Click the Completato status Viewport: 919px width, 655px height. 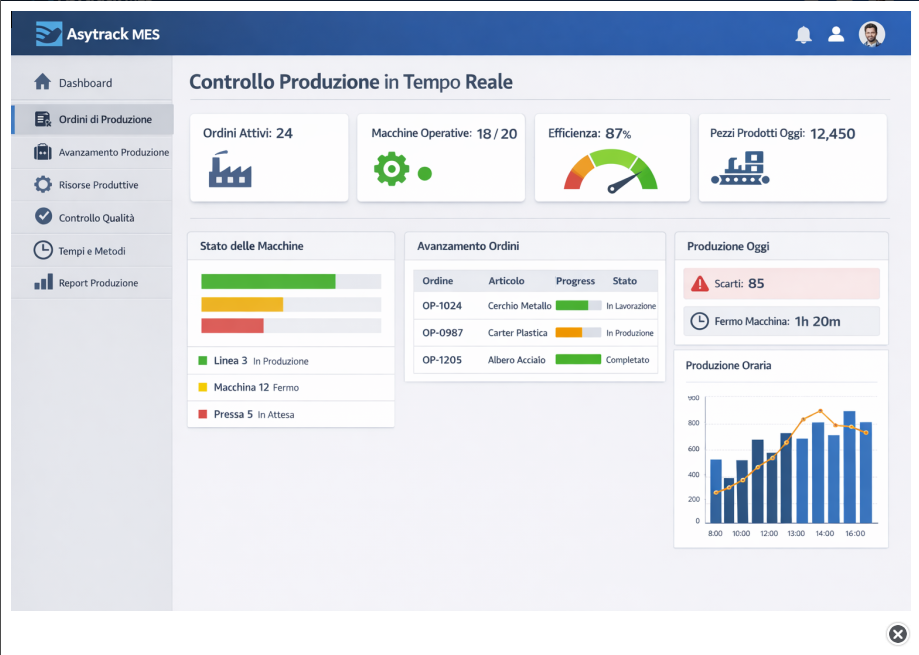627,360
